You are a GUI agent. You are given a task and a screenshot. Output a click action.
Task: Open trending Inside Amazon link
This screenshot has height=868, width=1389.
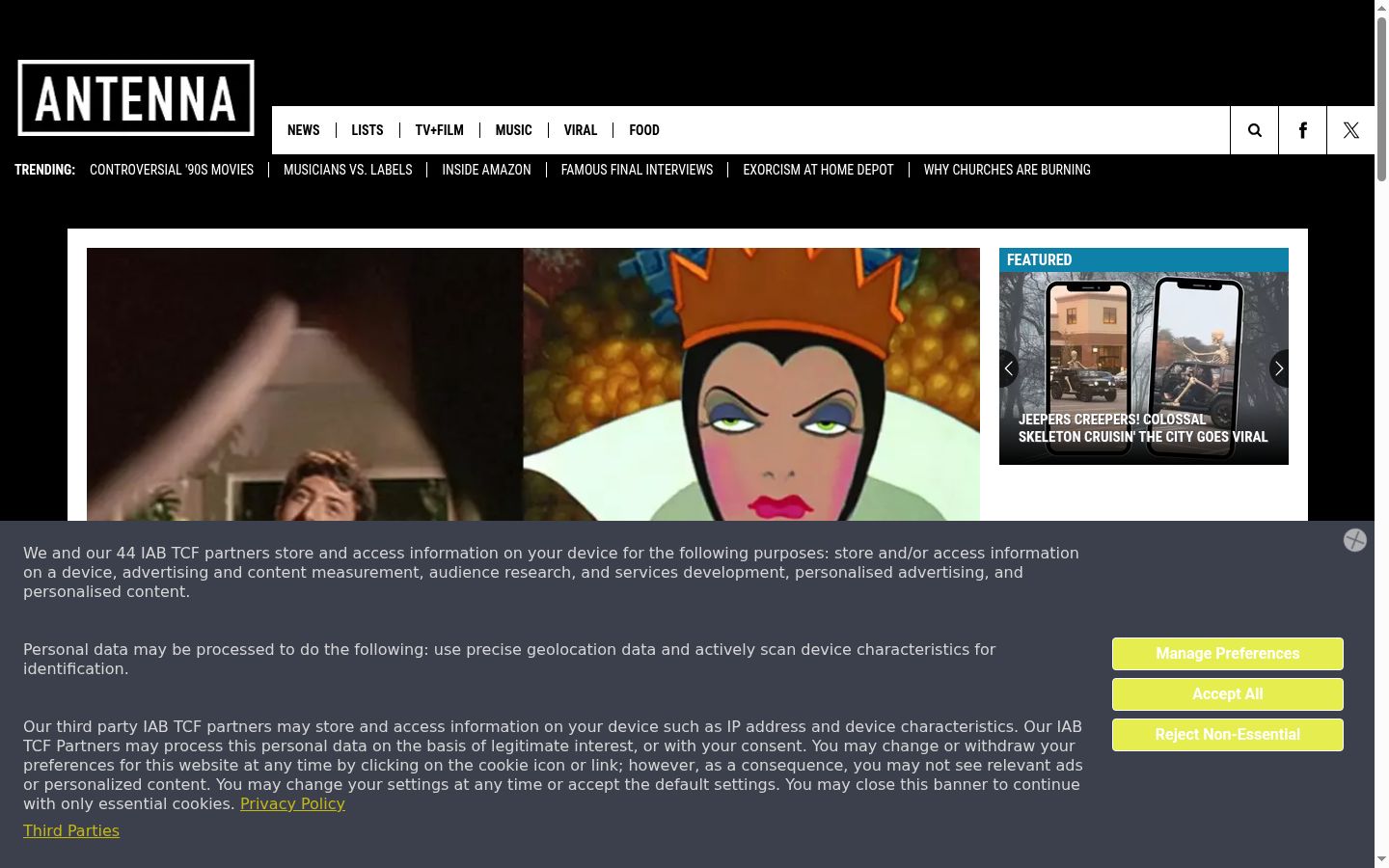[x=486, y=170]
